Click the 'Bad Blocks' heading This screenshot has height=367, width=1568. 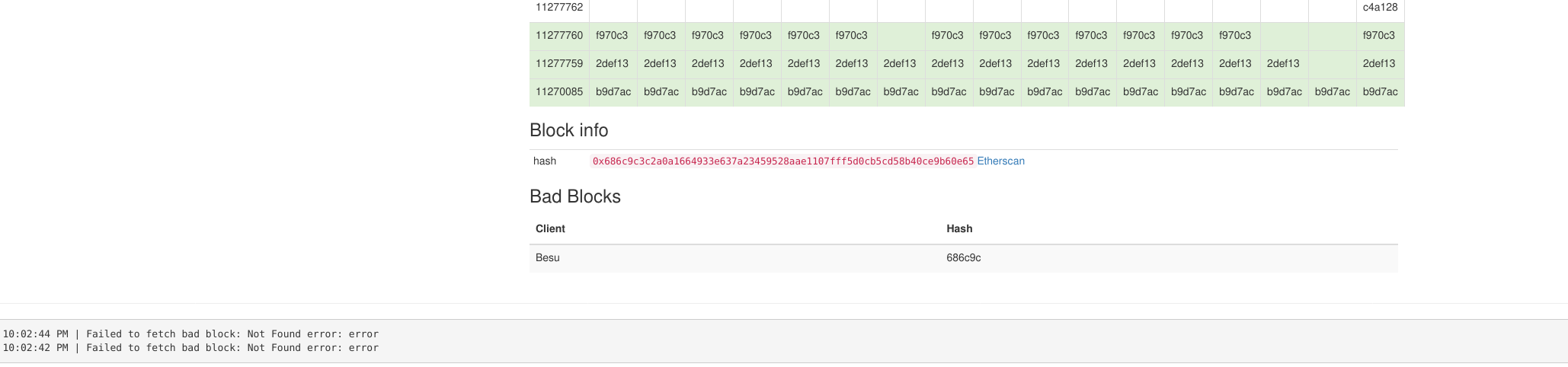[575, 196]
